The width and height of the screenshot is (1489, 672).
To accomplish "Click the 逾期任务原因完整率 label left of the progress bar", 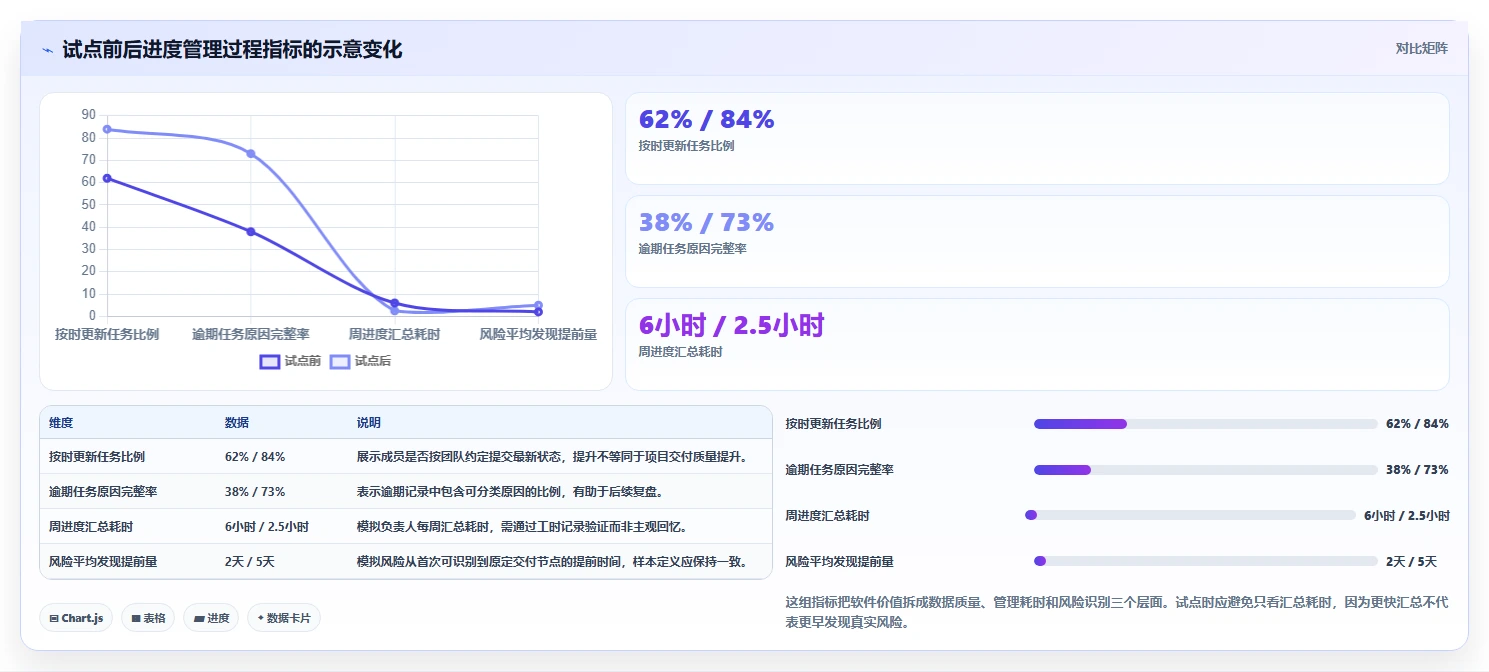I will click(x=840, y=470).
